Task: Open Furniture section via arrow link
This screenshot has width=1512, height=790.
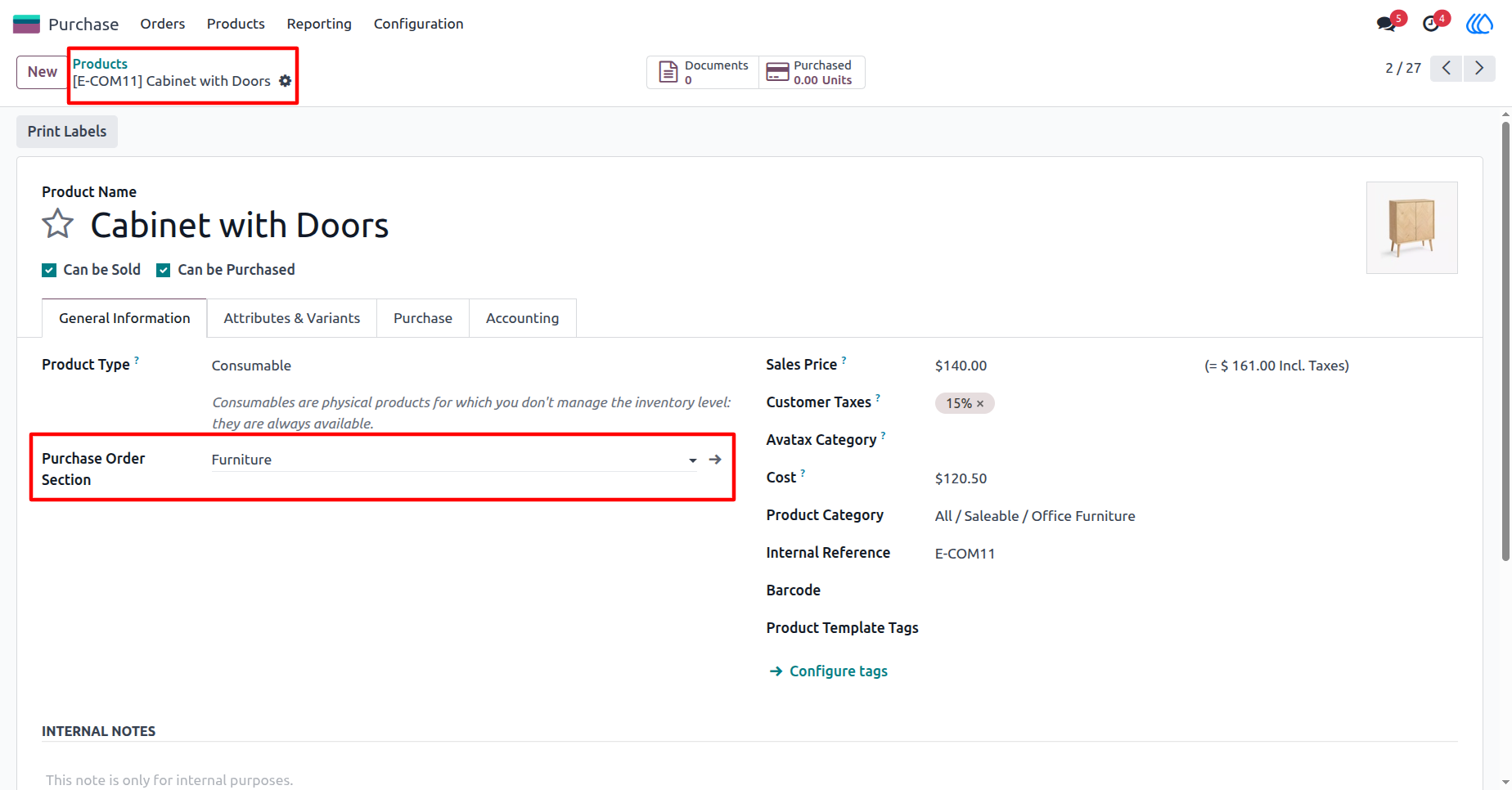Action: pyautogui.click(x=715, y=460)
